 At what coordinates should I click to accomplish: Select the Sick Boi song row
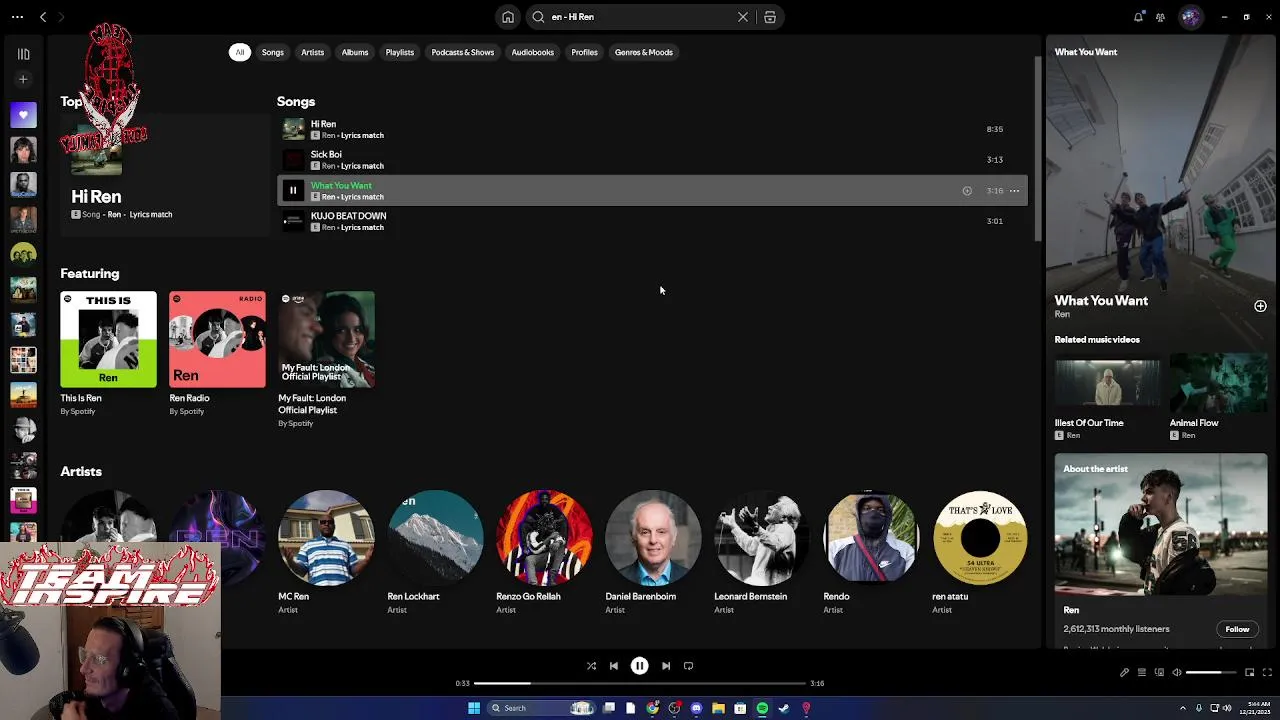tap(652, 160)
